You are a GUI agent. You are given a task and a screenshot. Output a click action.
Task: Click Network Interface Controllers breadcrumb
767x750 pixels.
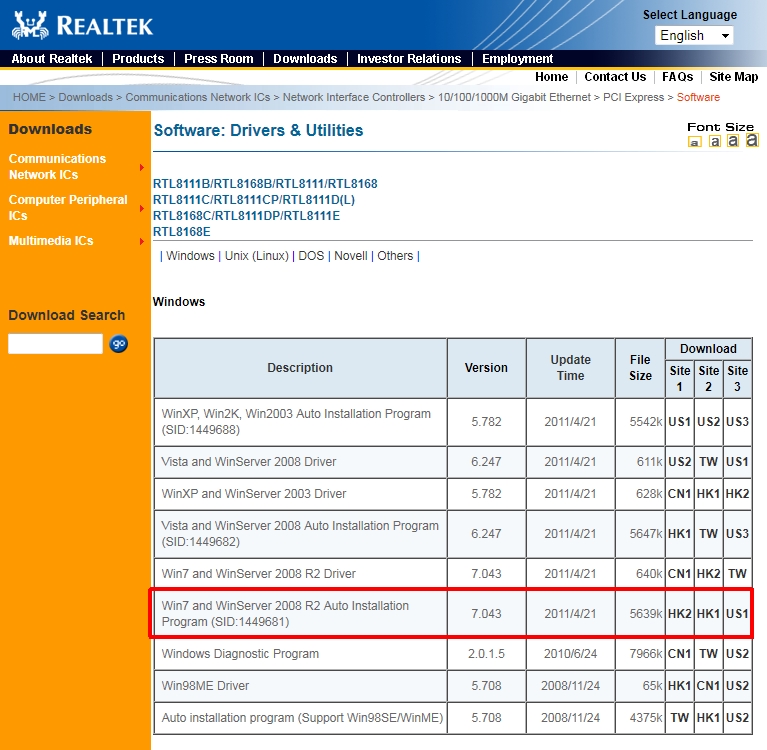(354, 97)
